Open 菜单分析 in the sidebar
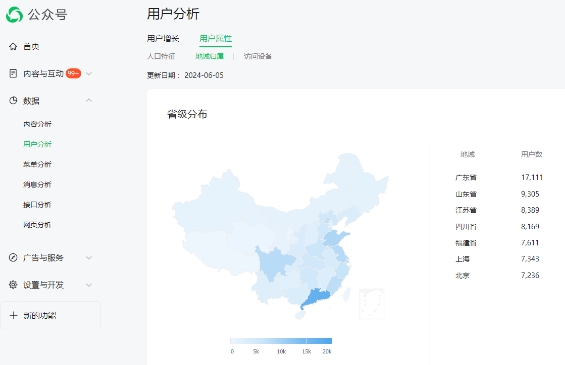Image resolution: width=565 pixels, height=365 pixels. (x=37, y=164)
